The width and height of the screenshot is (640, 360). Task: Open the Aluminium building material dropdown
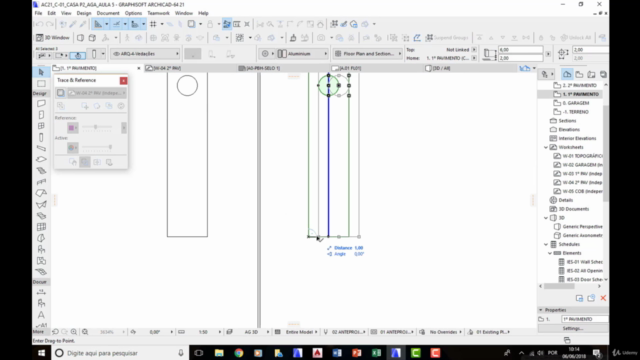tap(302, 54)
